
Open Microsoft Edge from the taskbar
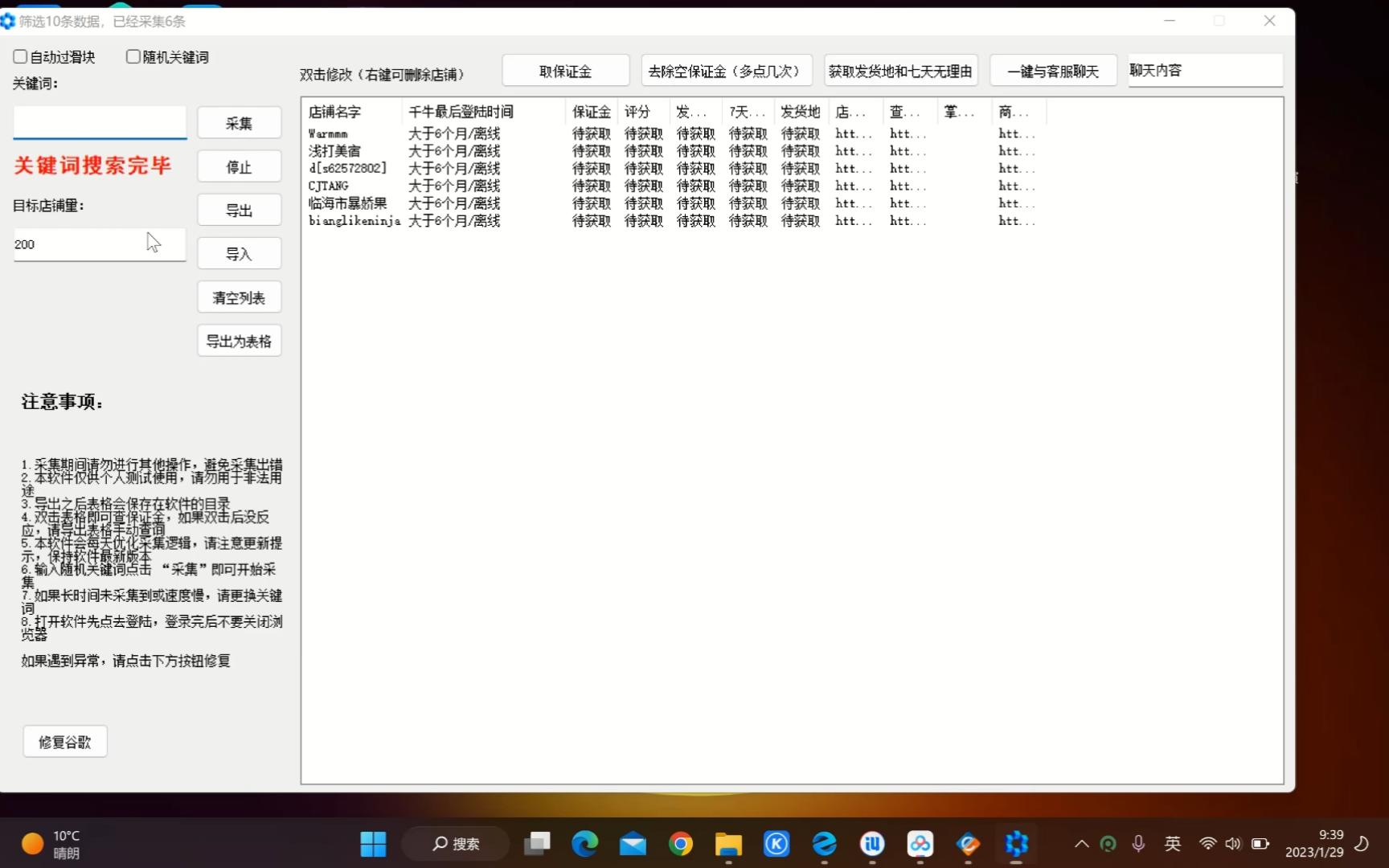coord(584,844)
